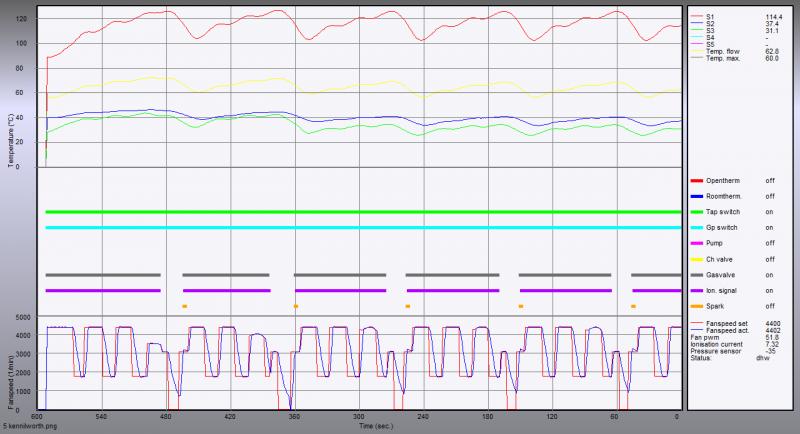Click the first orange spark marker on chart
Viewport: 800px width, 434px height.
click(x=184, y=305)
